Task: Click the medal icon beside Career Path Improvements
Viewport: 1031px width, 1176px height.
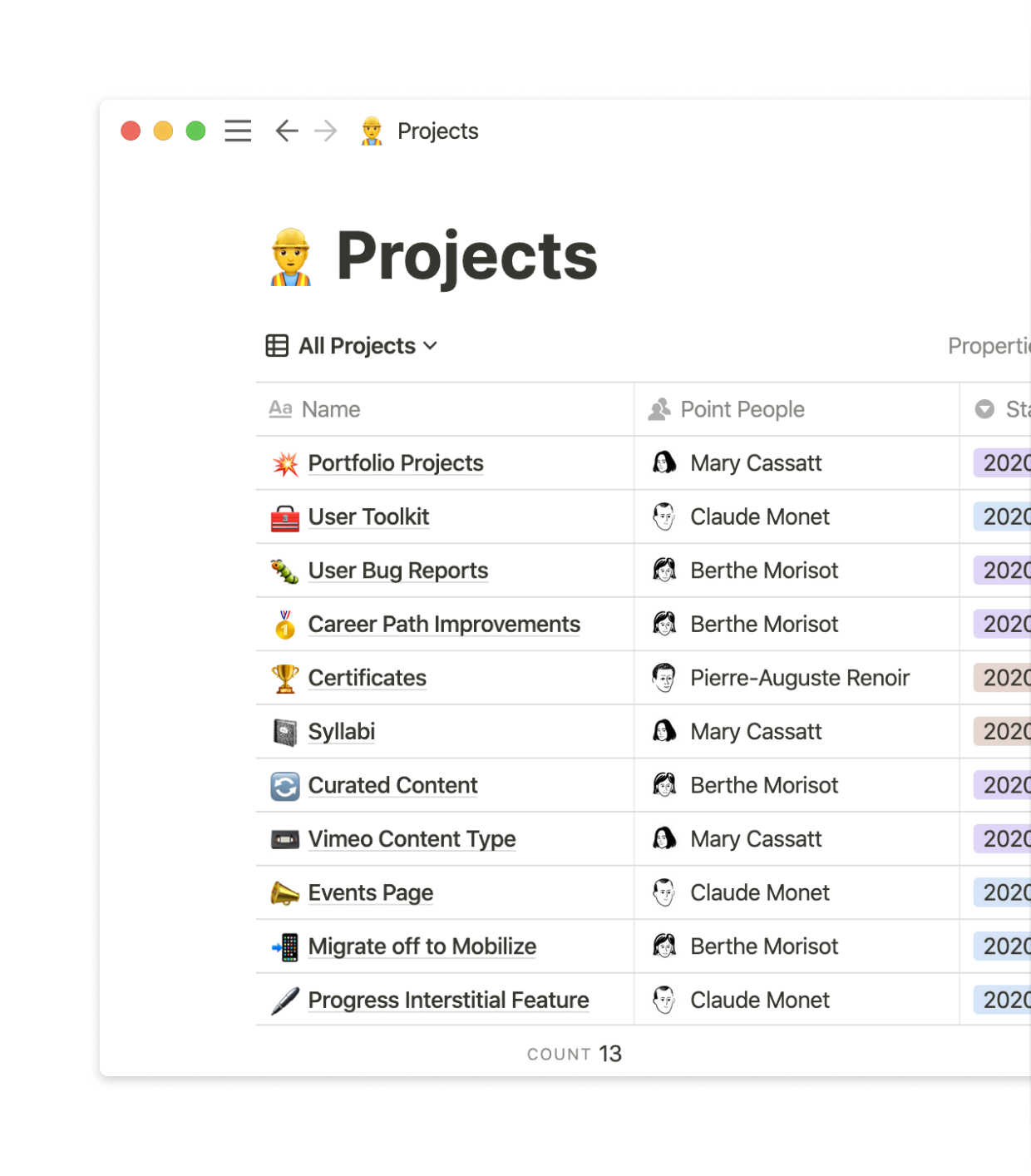Action: tap(285, 623)
